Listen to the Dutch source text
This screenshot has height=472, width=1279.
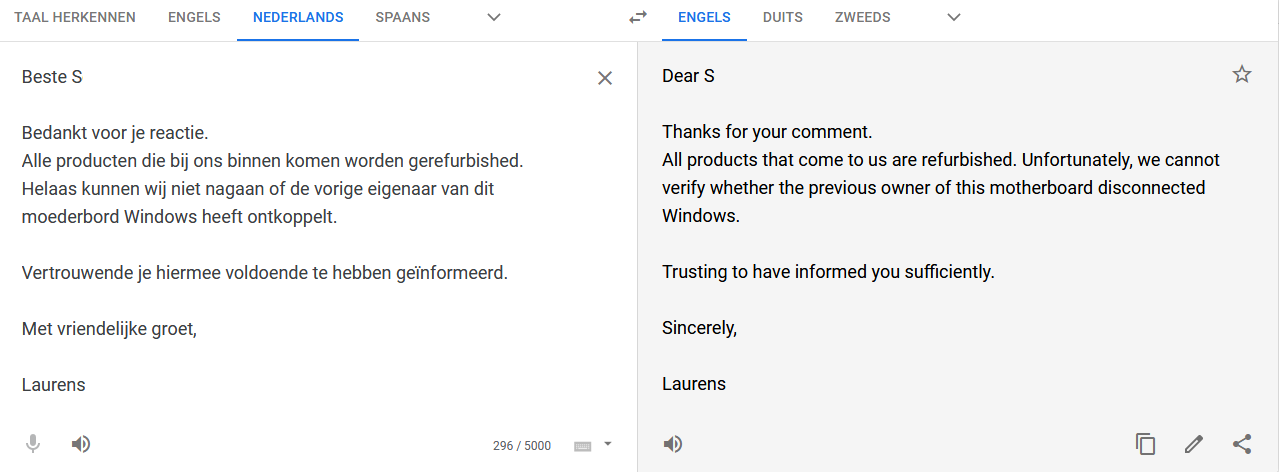tap(81, 444)
